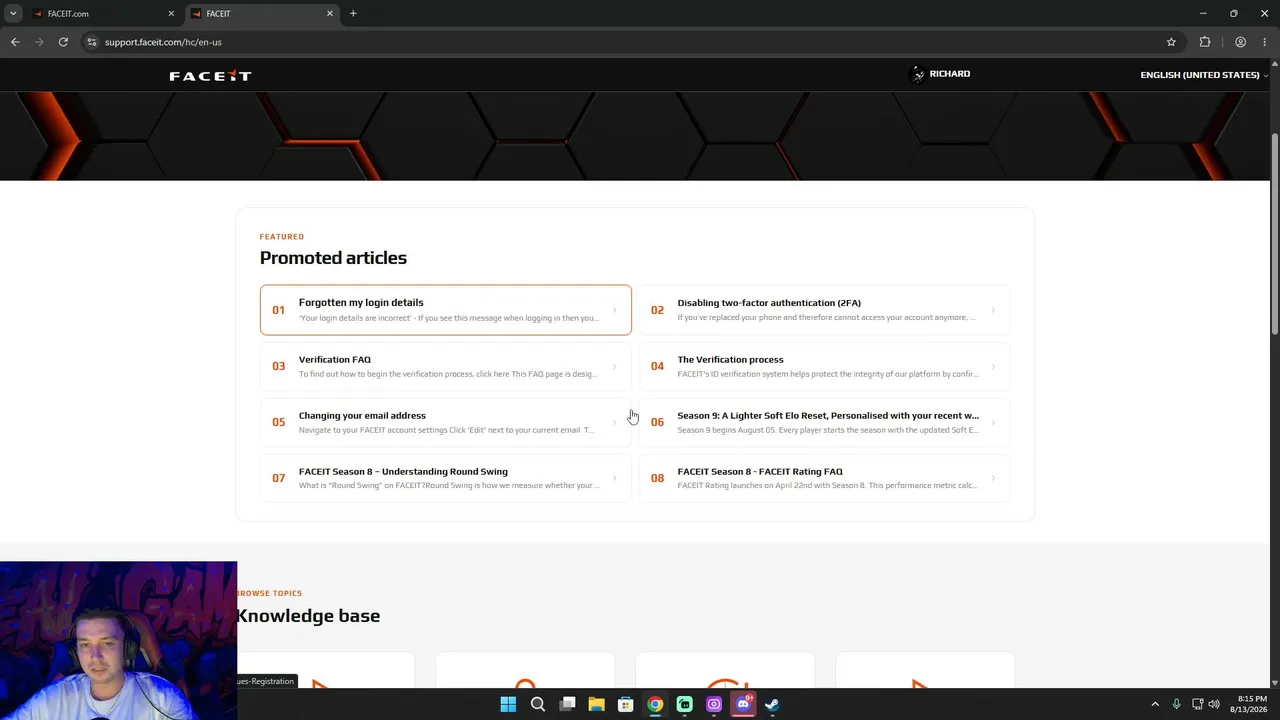Open 'The Verification process' article
This screenshot has height=720, width=1280.
(825, 366)
